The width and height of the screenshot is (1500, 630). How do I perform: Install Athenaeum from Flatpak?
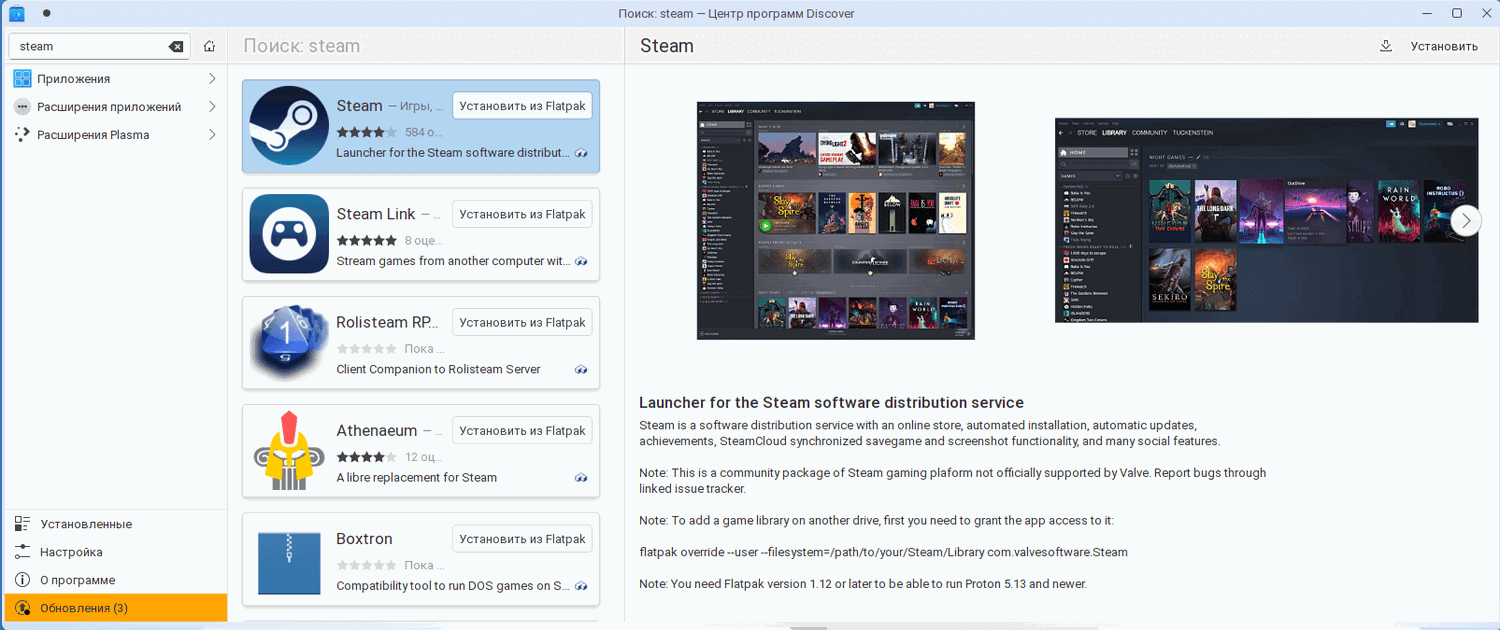click(x=522, y=430)
